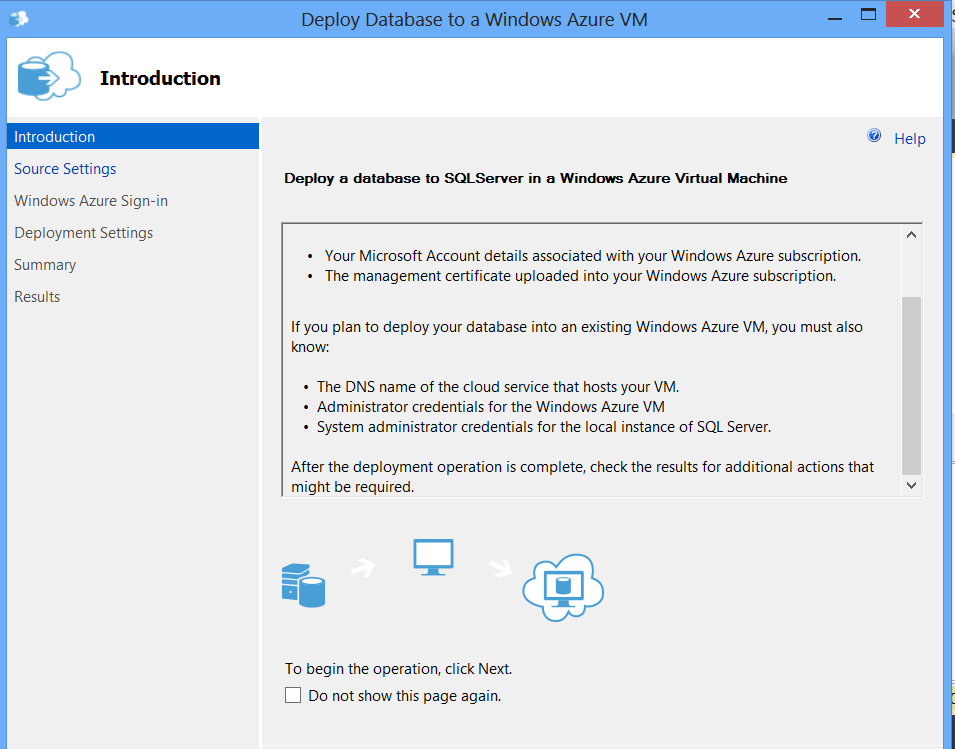This screenshot has width=955, height=749.
Task: Open the Help link
Action: click(909, 139)
